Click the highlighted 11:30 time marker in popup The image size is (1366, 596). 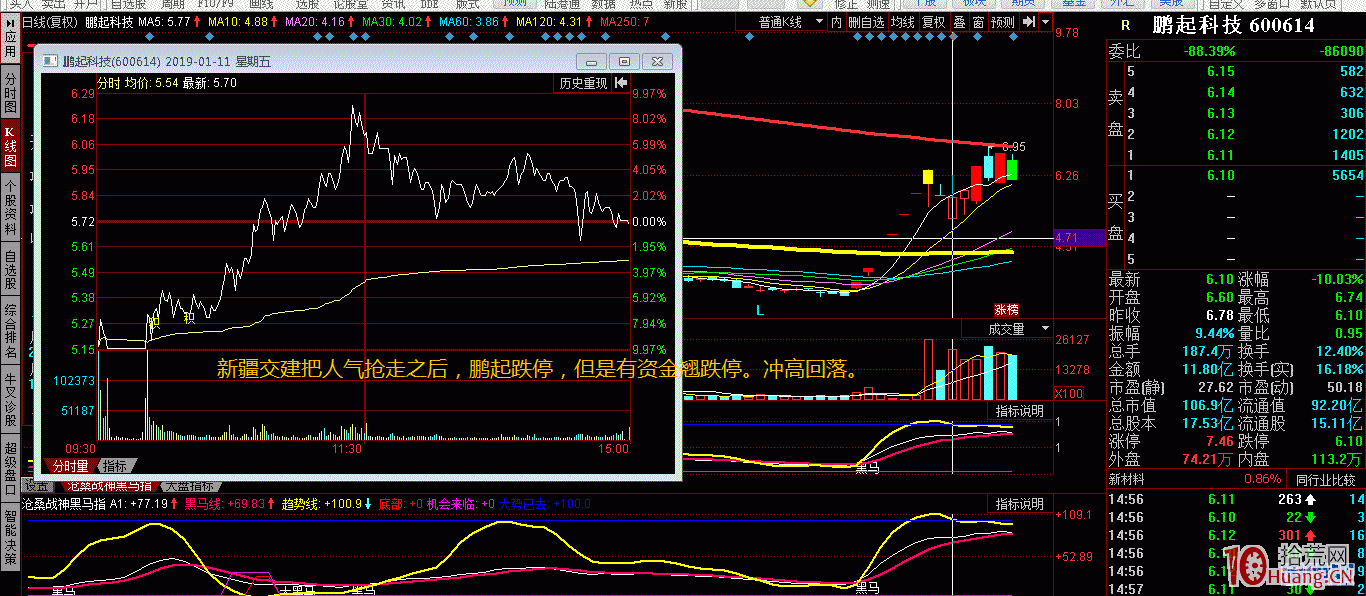(347, 449)
